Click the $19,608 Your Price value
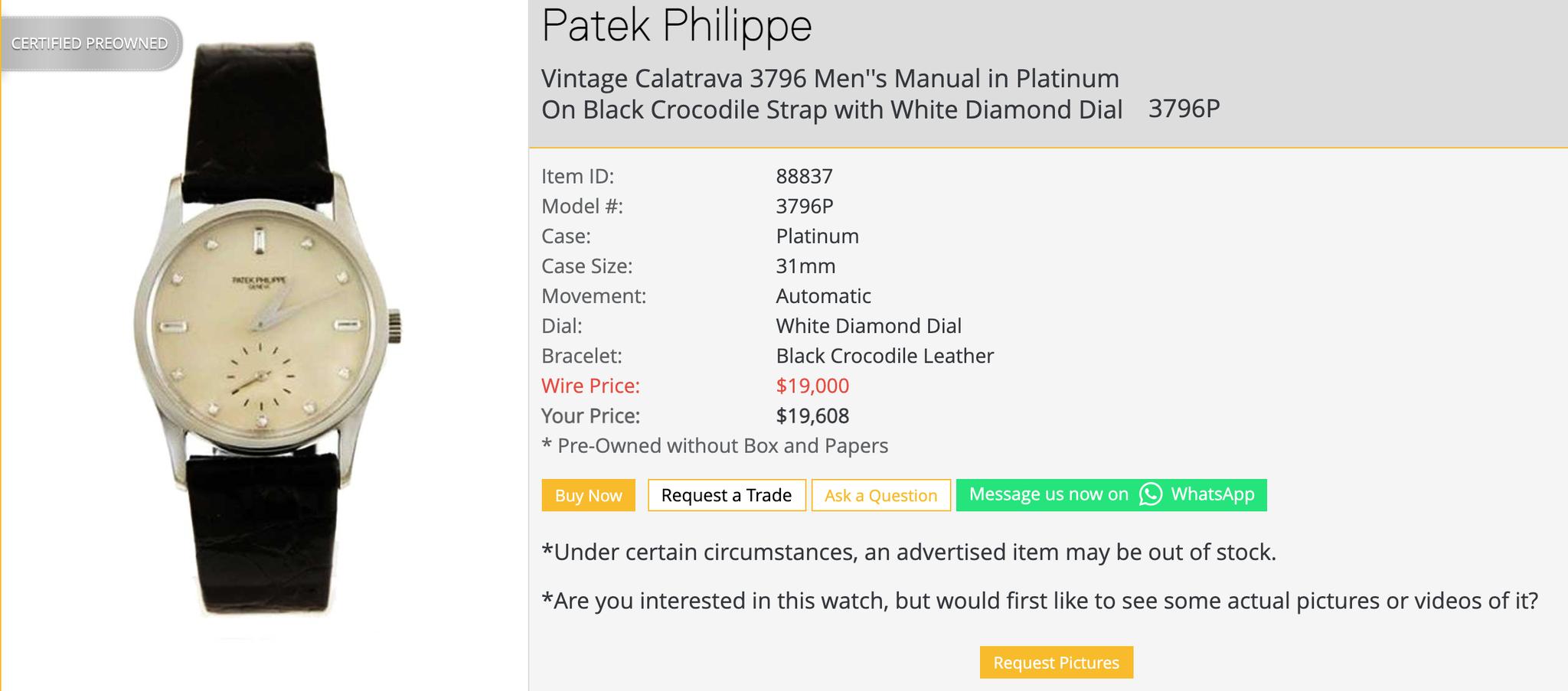Screen dimensions: 1568x691 point(812,416)
